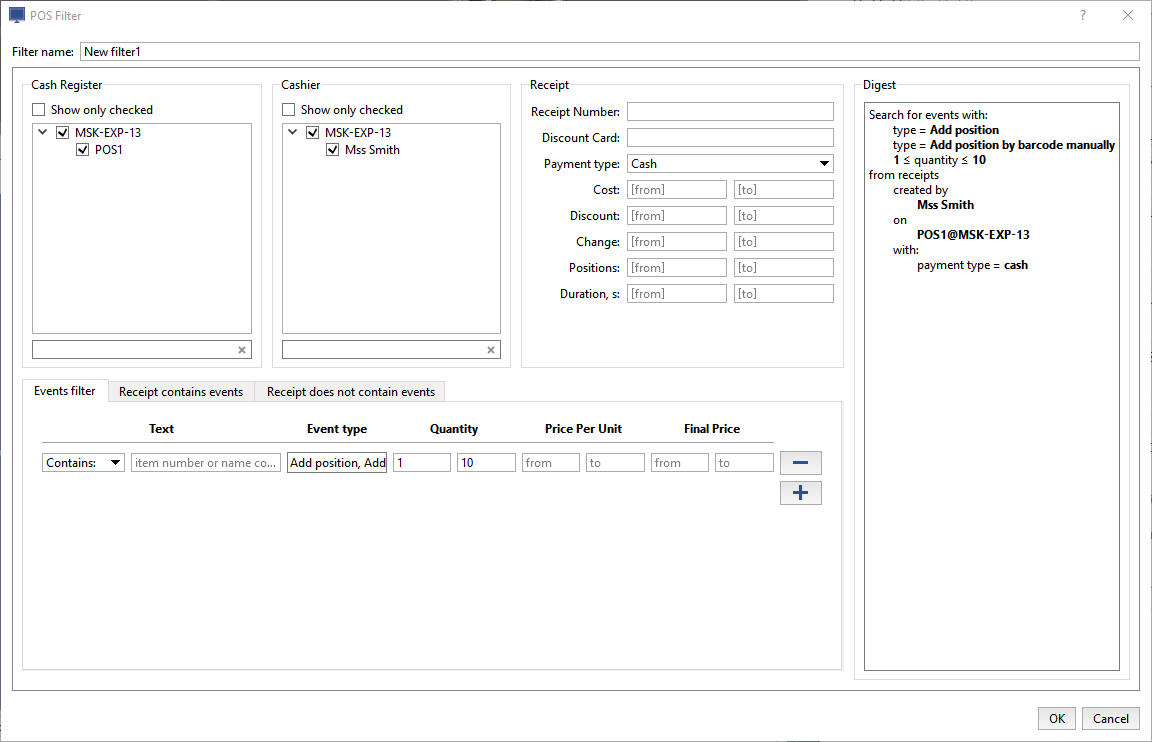Click the Filter name text field
Viewport: 1152px width, 742px height.
(609, 52)
